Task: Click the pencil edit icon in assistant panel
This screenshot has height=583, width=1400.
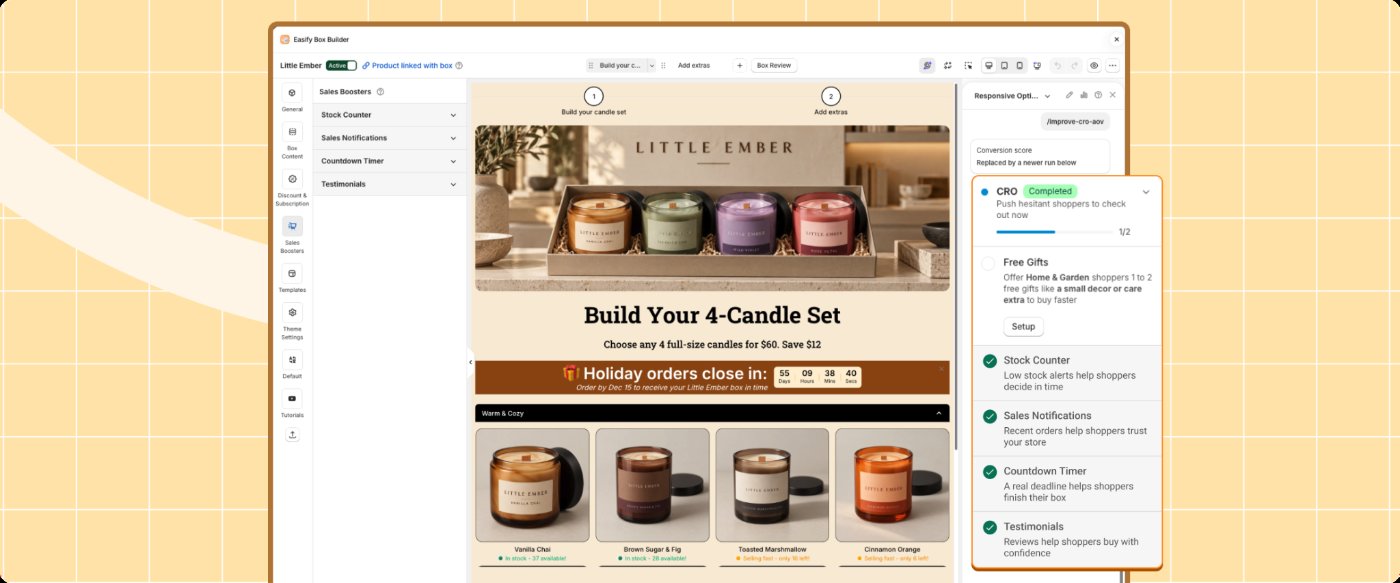Action: pos(1069,95)
